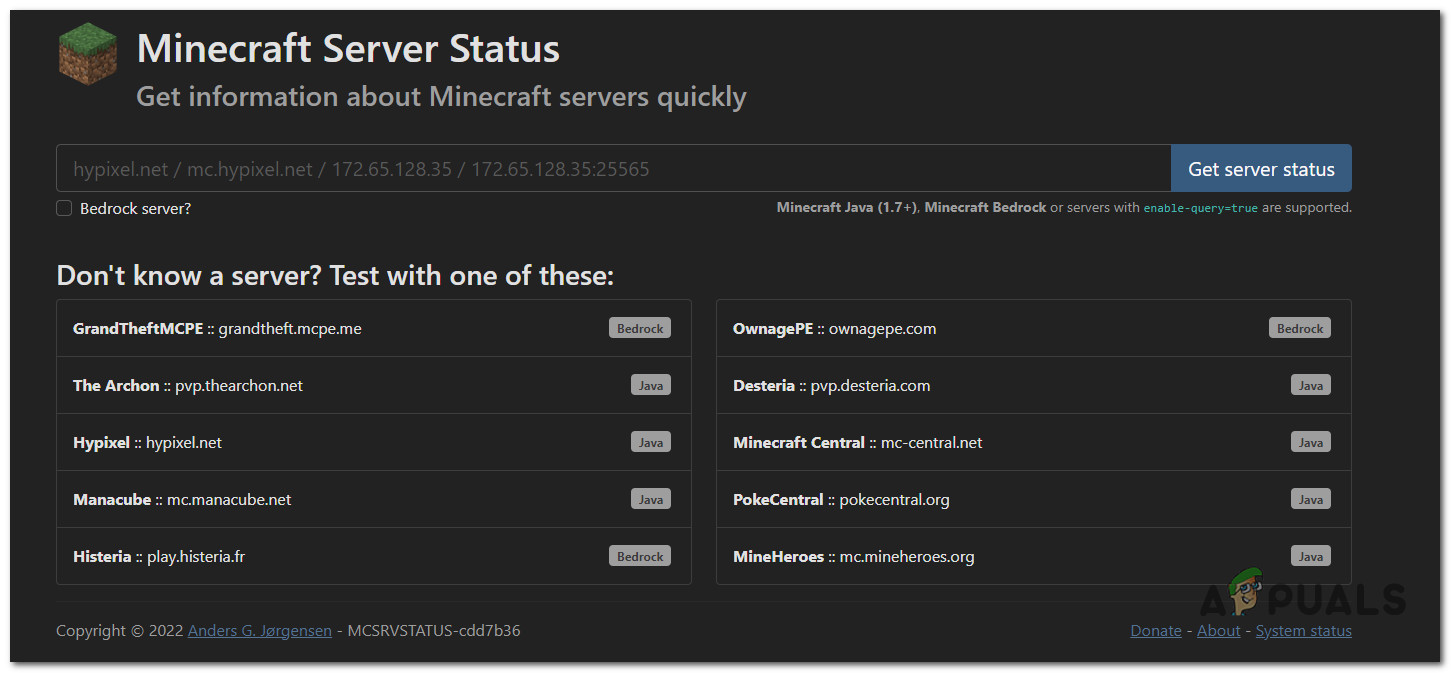
Task: Click the Java badge on Desteria row
Action: [1311, 385]
